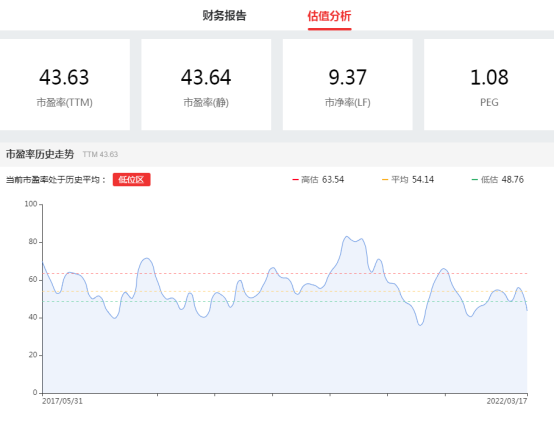
Task: Open the 市盈率(静) 43.64 card
Action: 206,84
